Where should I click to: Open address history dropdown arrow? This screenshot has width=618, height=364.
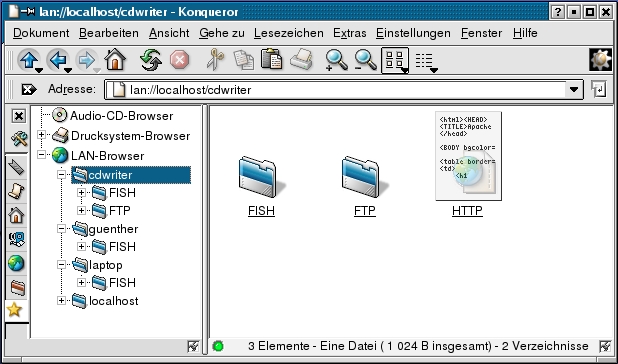(573, 90)
